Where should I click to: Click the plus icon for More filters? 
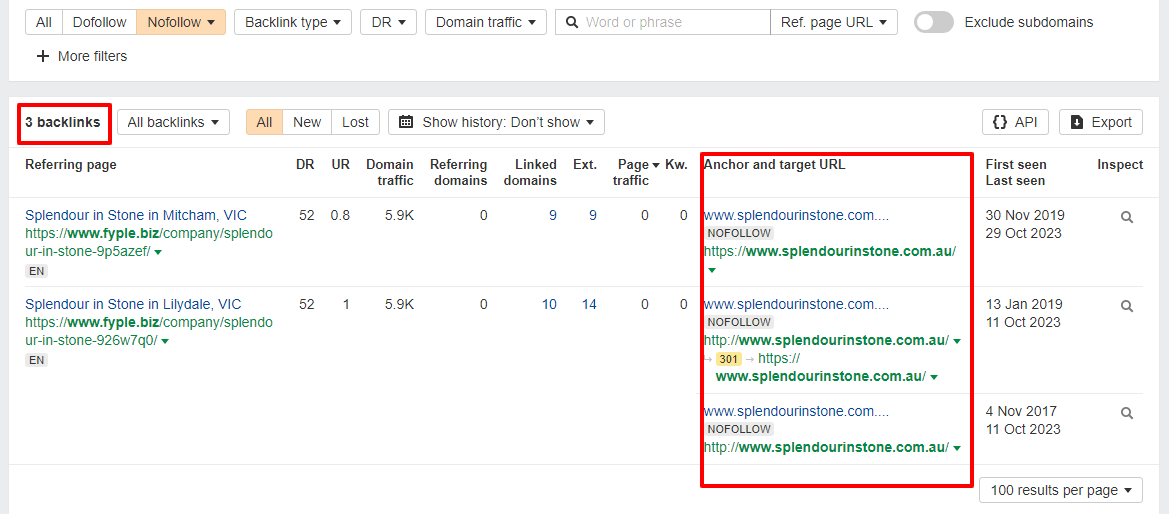(x=42, y=56)
